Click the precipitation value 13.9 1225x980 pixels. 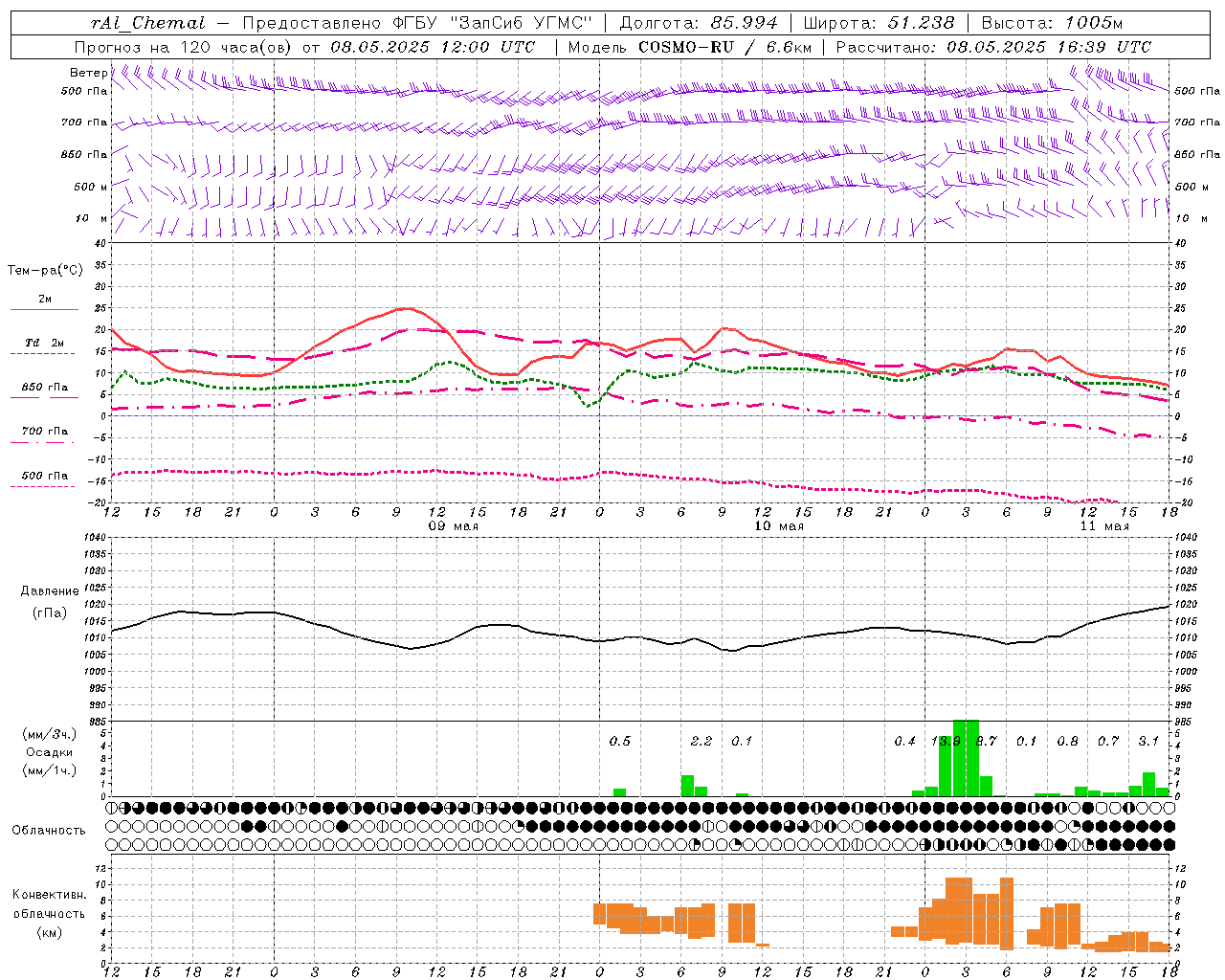point(946,742)
